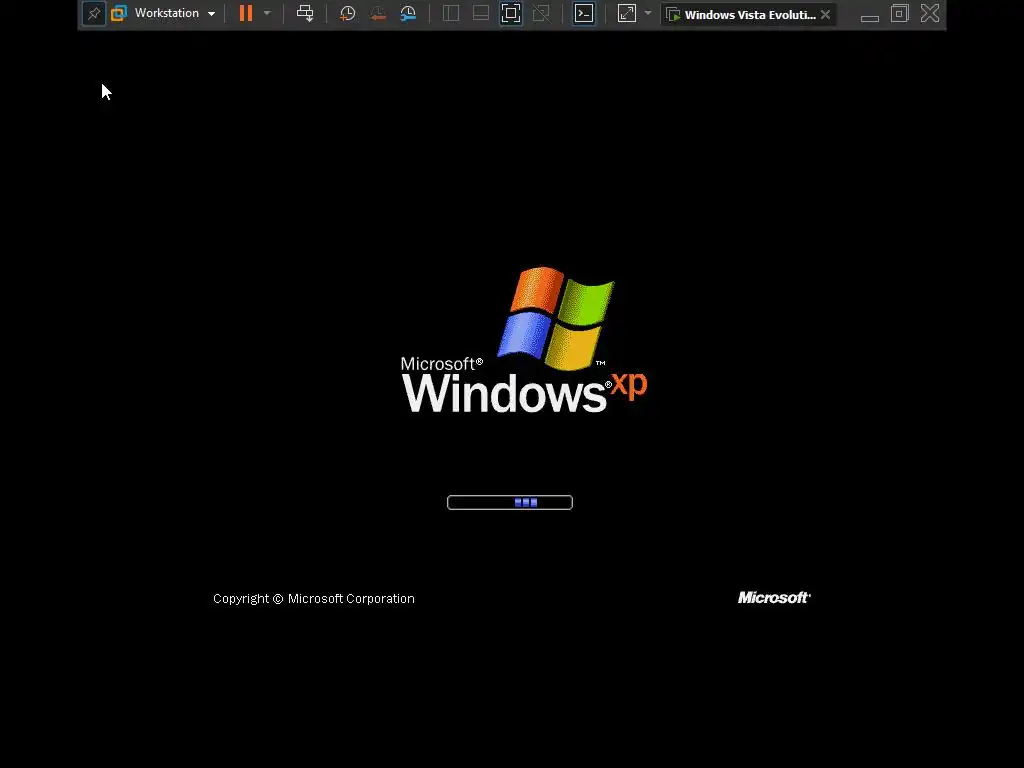1024x768 pixels.
Task: Toggle the toolbar pin icon
Action: tap(94, 14)
